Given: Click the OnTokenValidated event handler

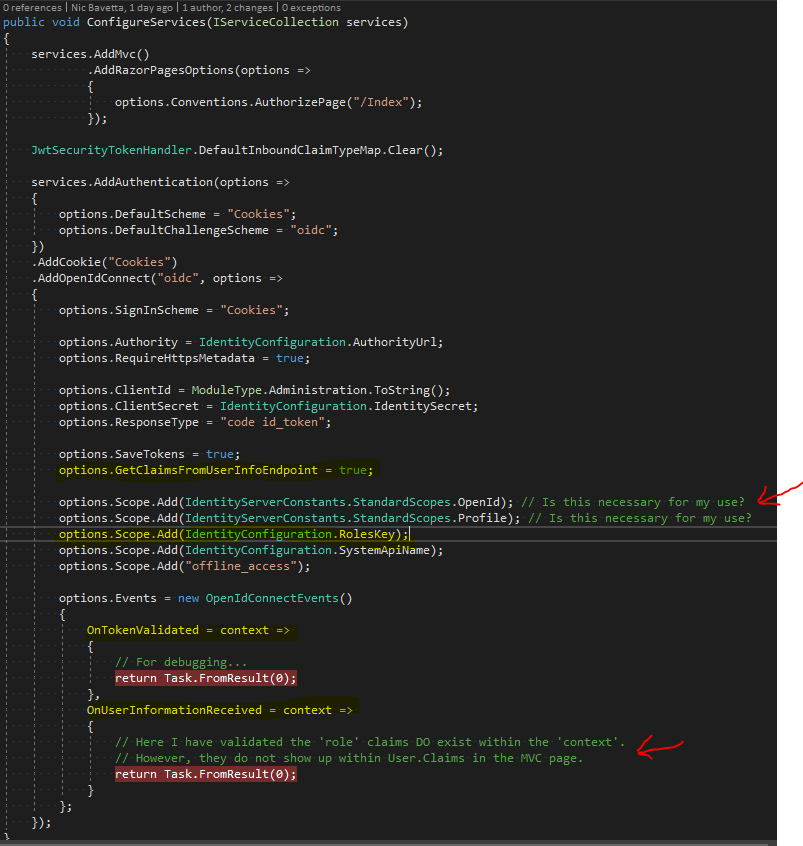Looking at the screenshot, I should 188,630.
